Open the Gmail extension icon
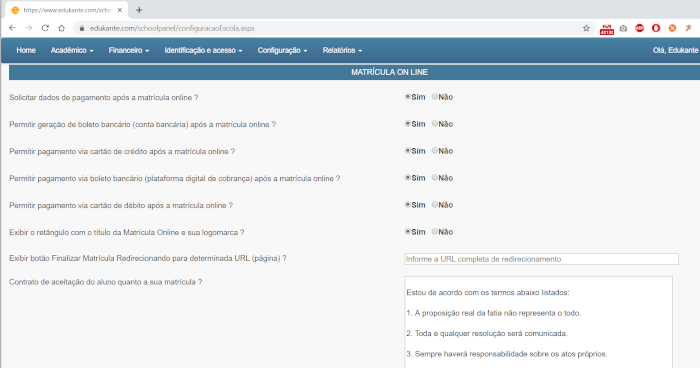700x368 pixels. tap(607, 29)
